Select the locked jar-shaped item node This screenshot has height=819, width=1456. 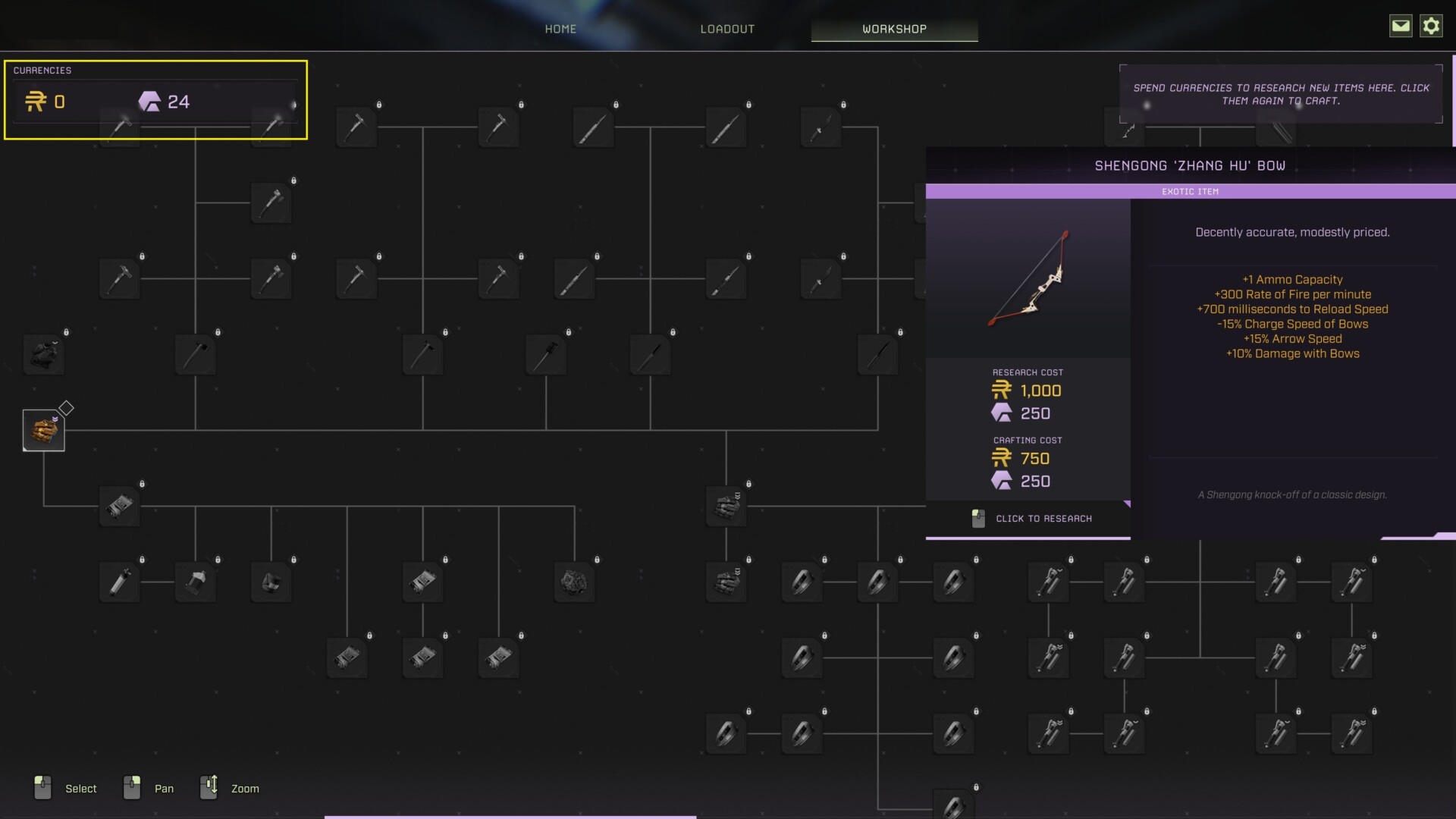pyautogui.click(x=195, y=582)
